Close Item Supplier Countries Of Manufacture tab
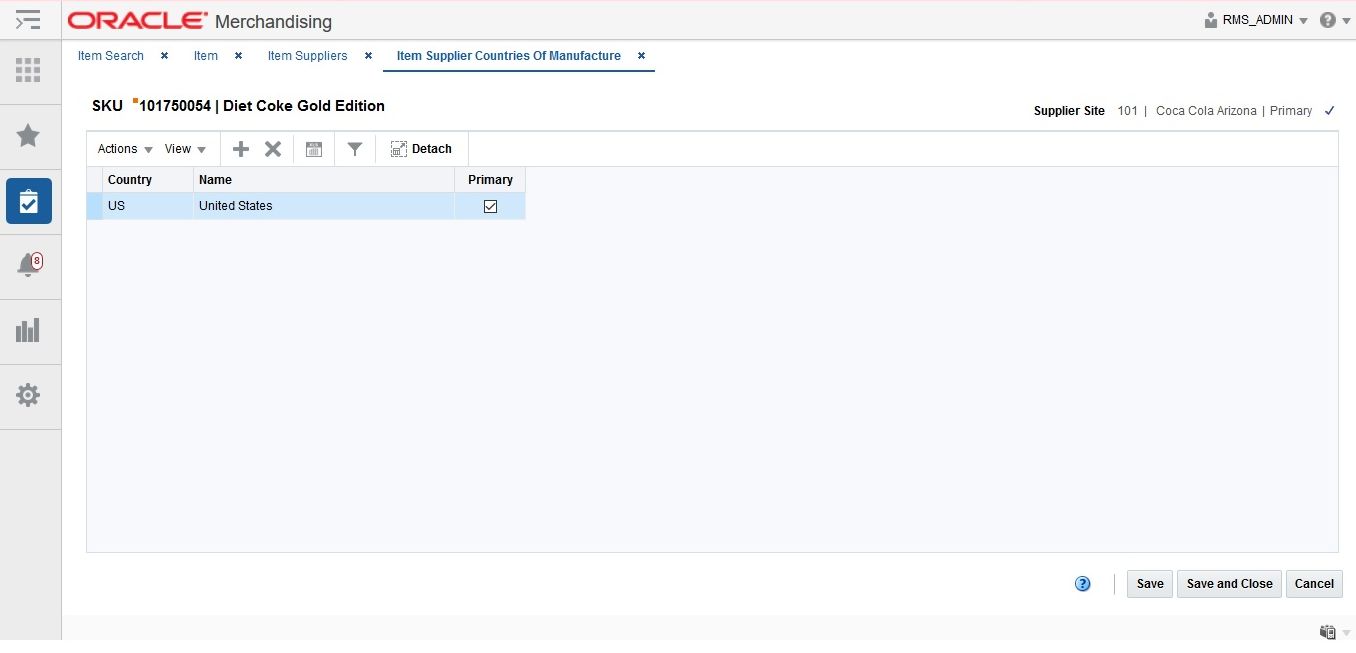The width and height of the screenshot is (1356, 653). point(641,56)
